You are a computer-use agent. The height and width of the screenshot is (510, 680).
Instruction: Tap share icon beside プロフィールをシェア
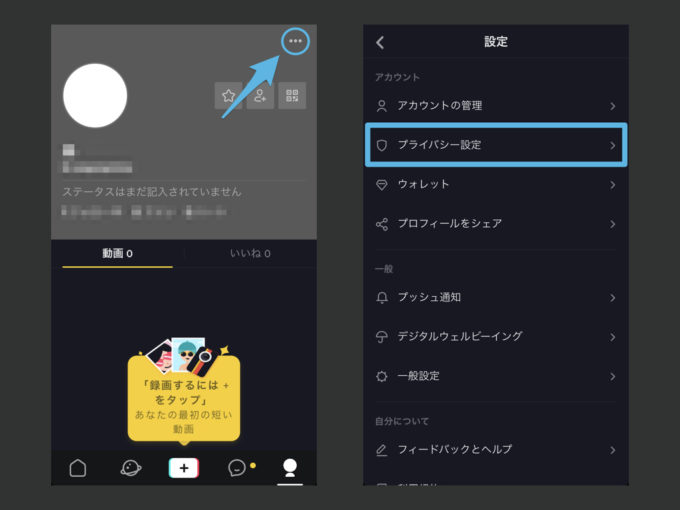(x=382, y=224)
